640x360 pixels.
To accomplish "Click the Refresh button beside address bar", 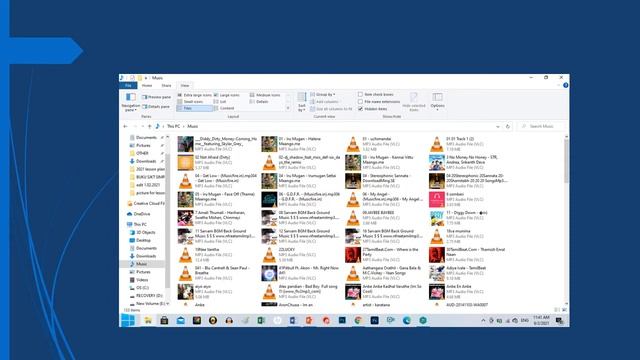I will pyautogui.click(x=508, y=127).
